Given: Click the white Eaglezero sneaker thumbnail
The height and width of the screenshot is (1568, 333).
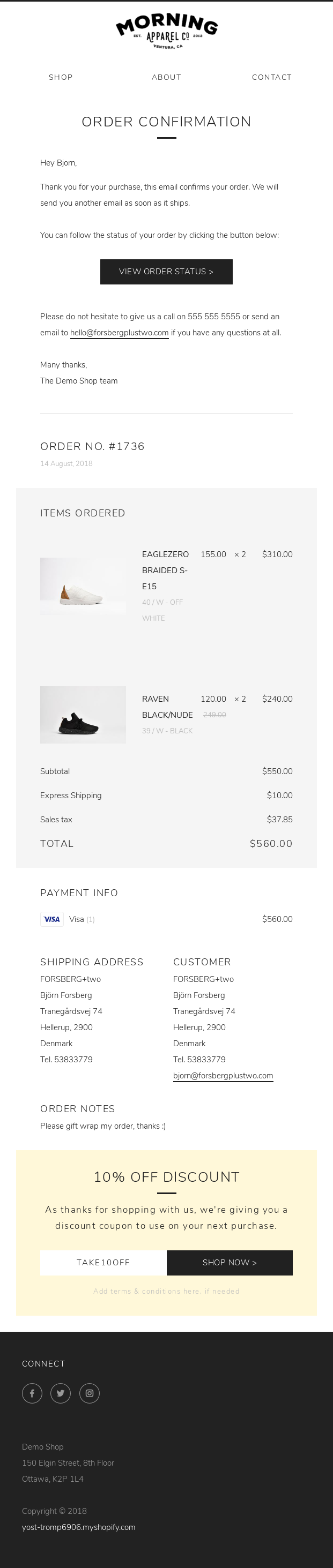Looking at the screenshot, I should [83, 586].
